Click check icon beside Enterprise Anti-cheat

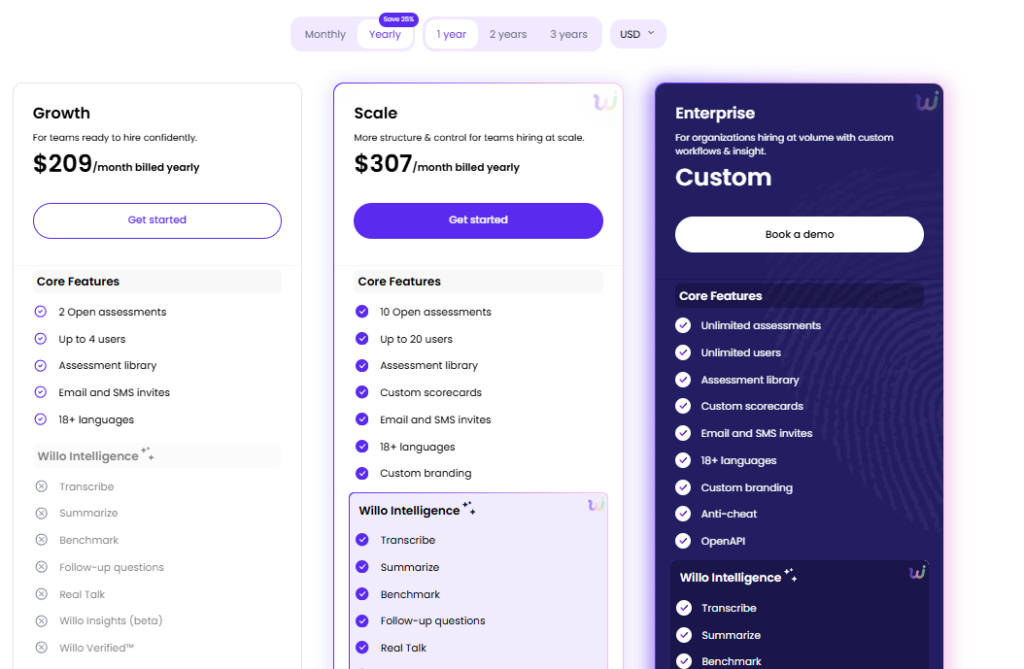point(683,514)
